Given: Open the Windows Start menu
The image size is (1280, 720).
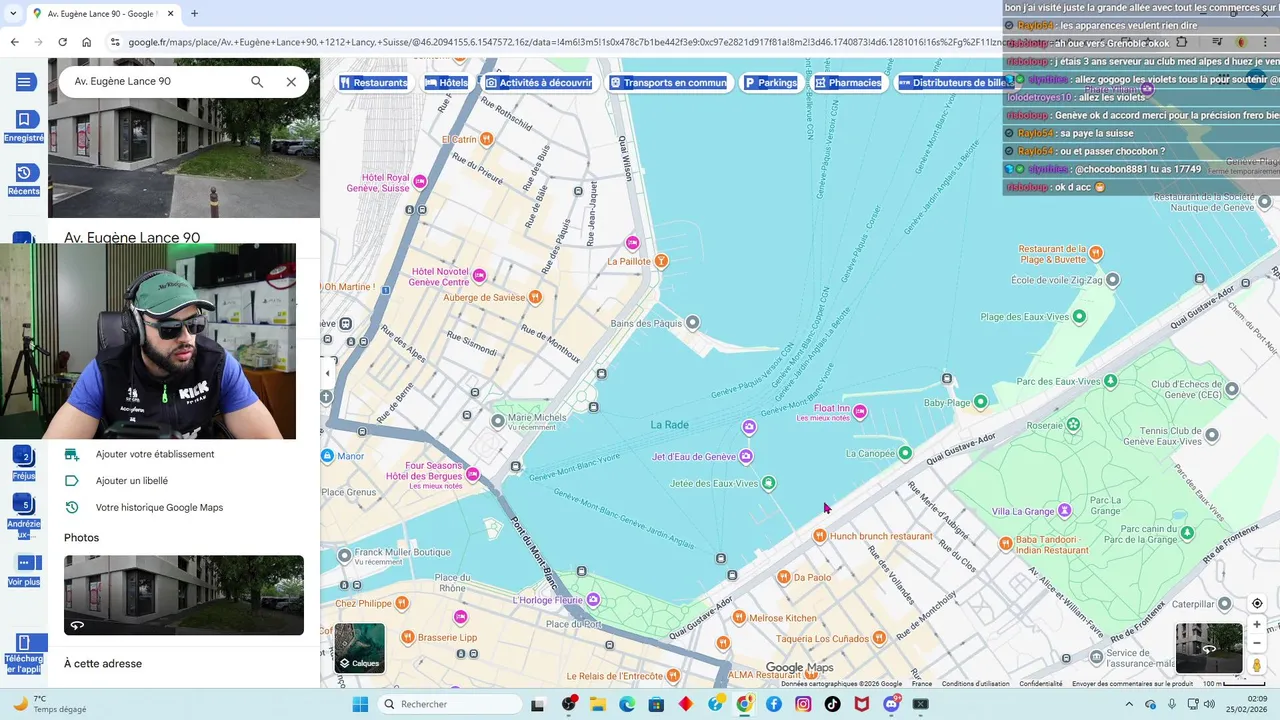Looking at the screenshot, I should click(x=360, y=704).
